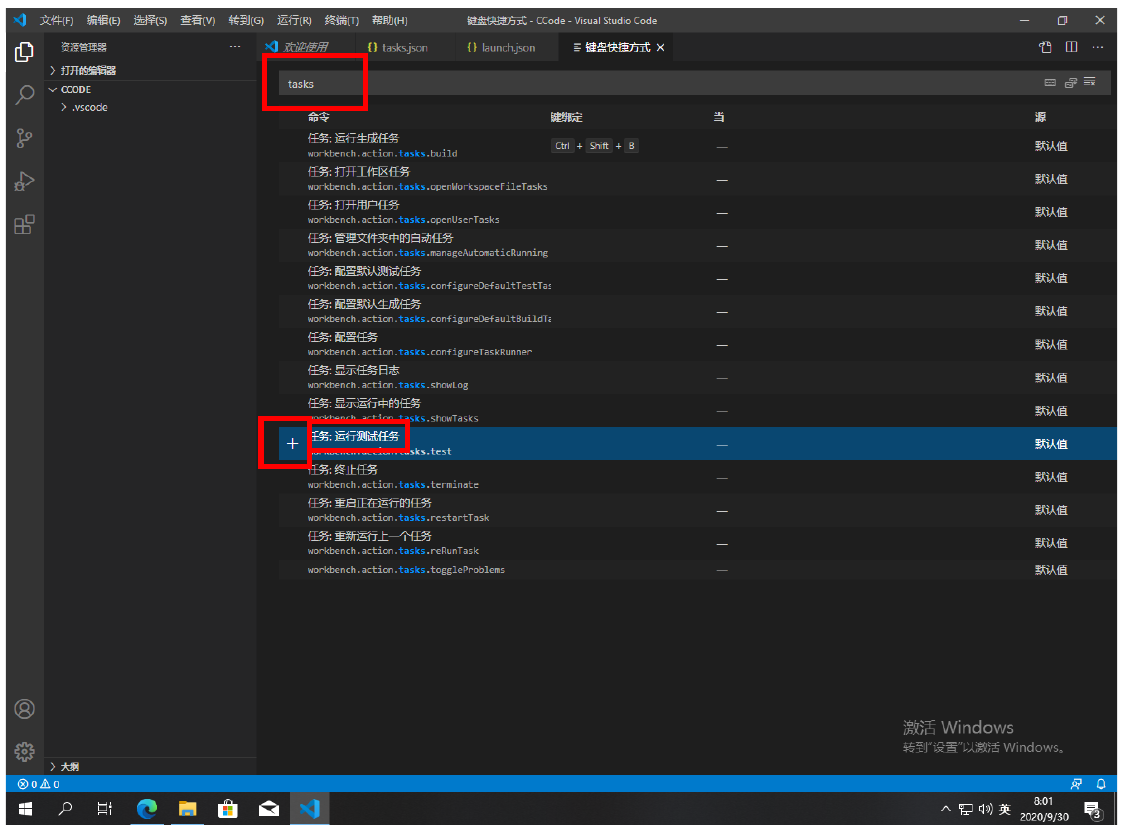Viewport: 1129px width, 836px height.
Task: Click the split editor icon
Action: click(1071, 47)
